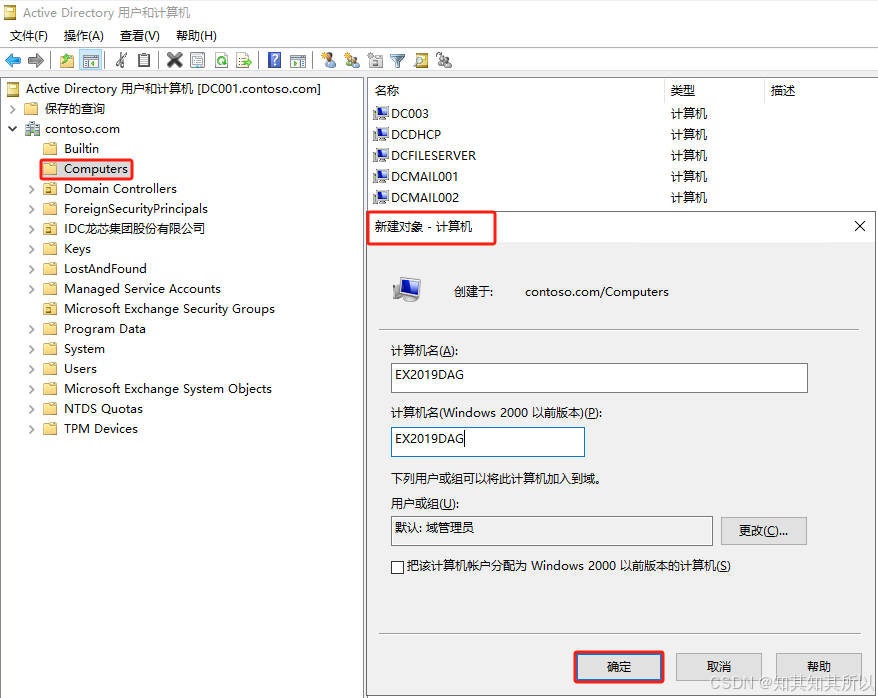Click the contoso.com domain icon in tree
The width and height of the screenshot is (878, 698).
32,129
